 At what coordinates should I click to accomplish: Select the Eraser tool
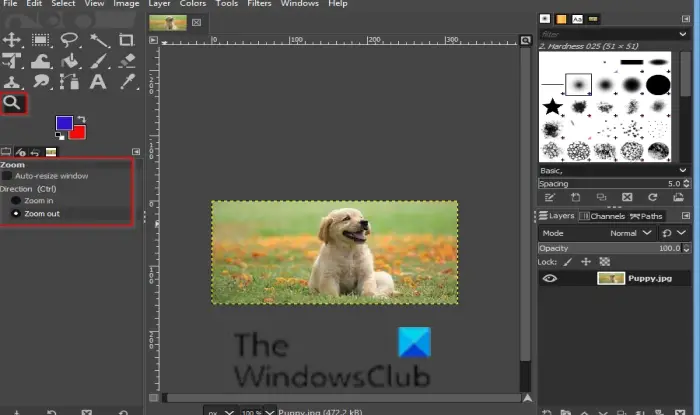[127, 61]
